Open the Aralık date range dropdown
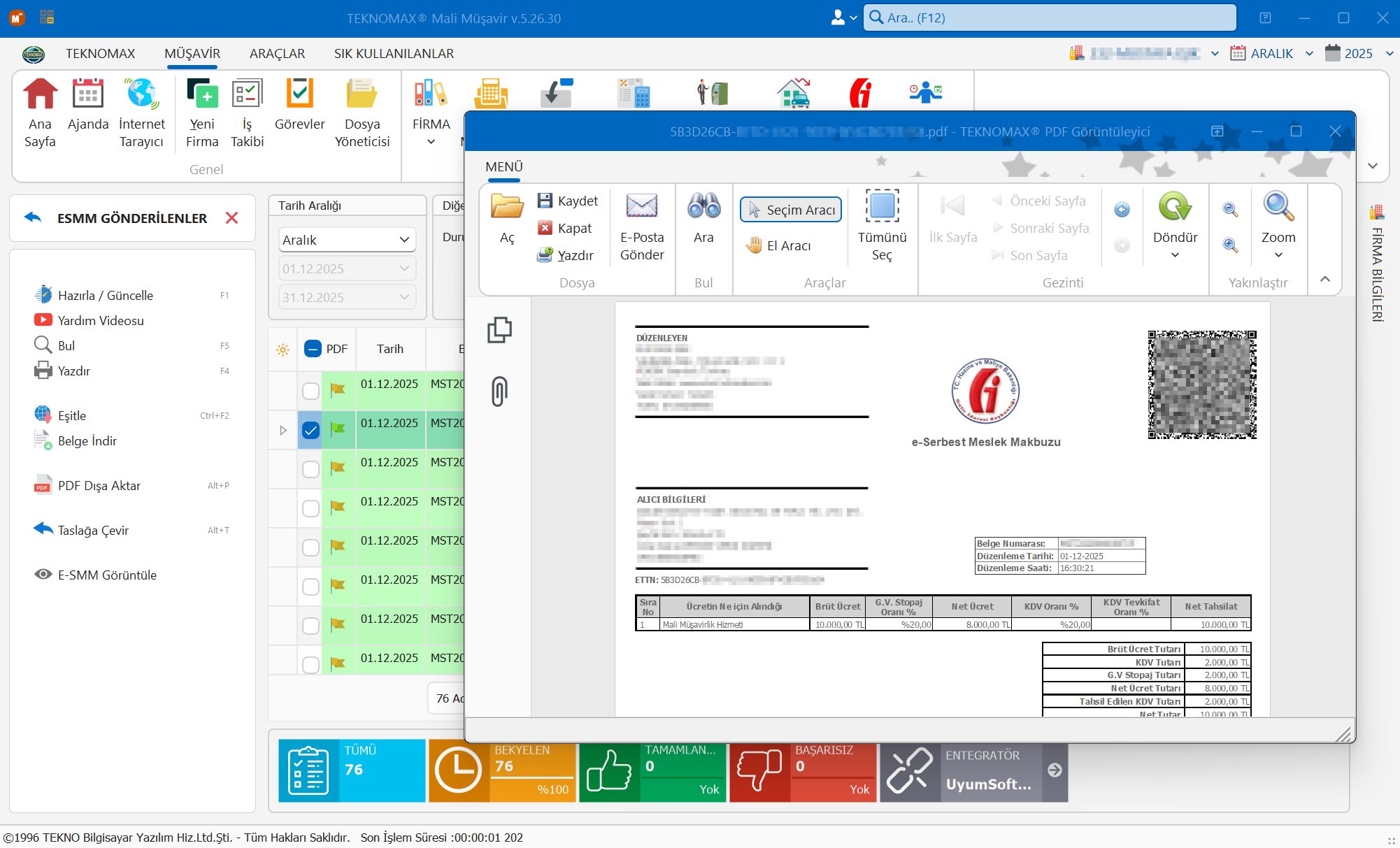 pyautogui.click(x=347, y=240)
